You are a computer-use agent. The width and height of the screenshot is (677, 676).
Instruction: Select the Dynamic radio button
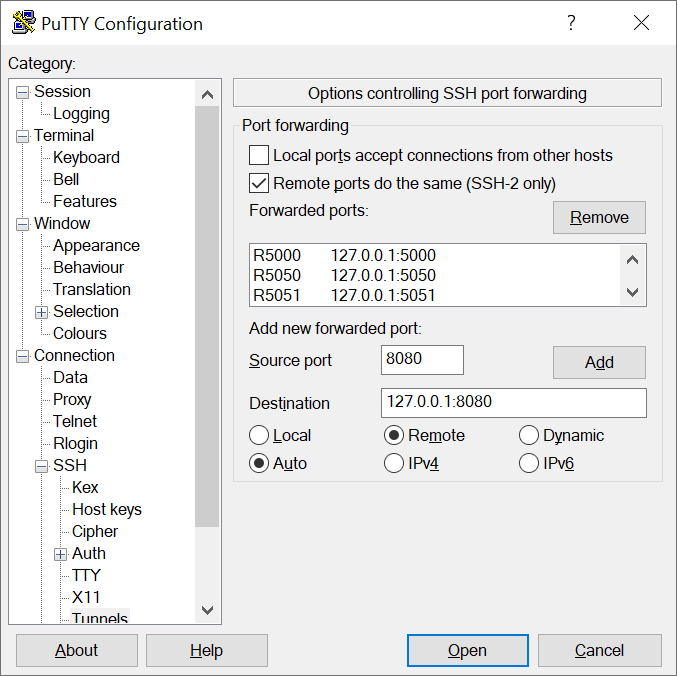point(528,435)
